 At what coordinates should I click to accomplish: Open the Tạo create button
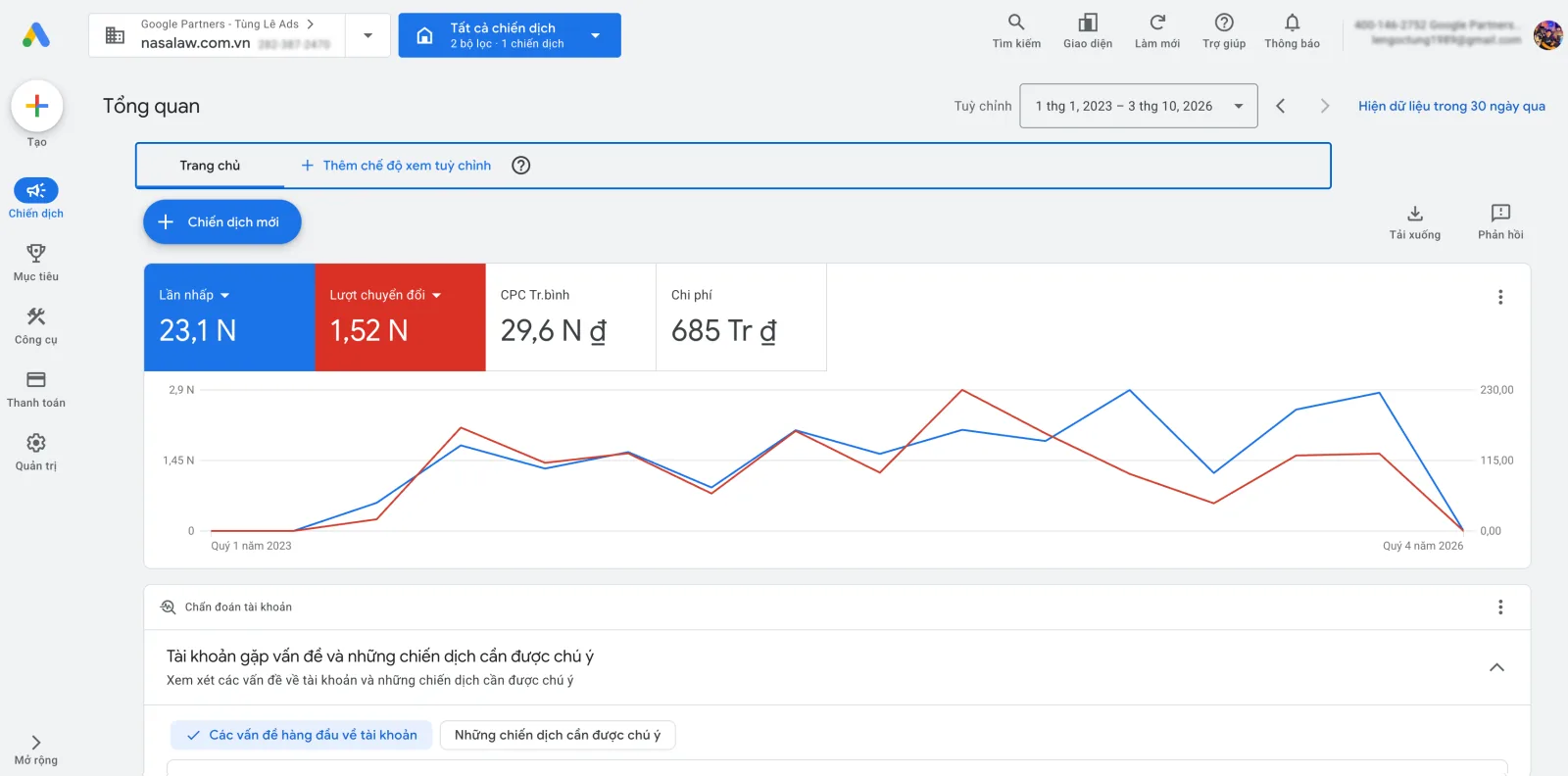pyautogui.click(x=37, y=106)
